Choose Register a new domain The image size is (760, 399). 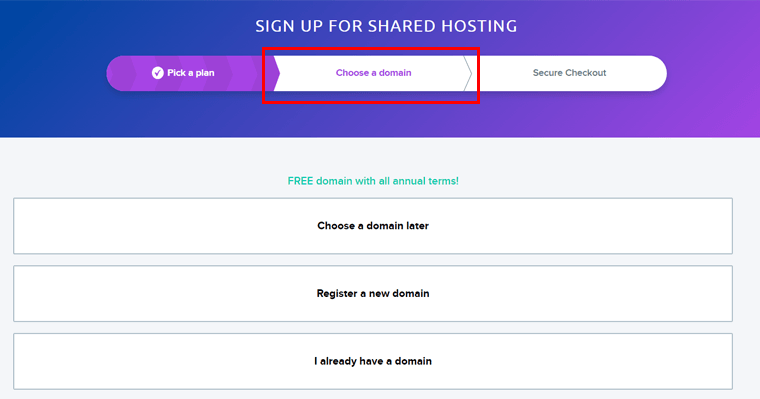point(373,293)
